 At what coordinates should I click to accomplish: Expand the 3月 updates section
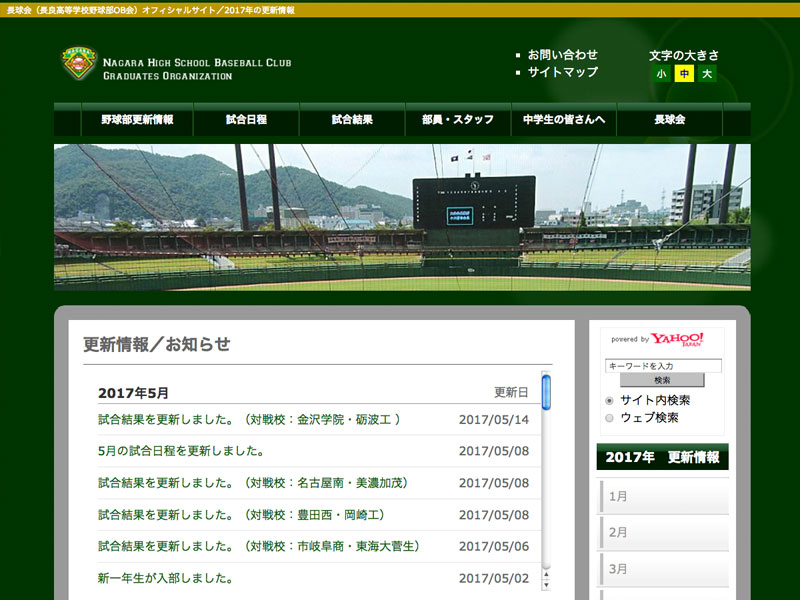click(x=663, y=569)
